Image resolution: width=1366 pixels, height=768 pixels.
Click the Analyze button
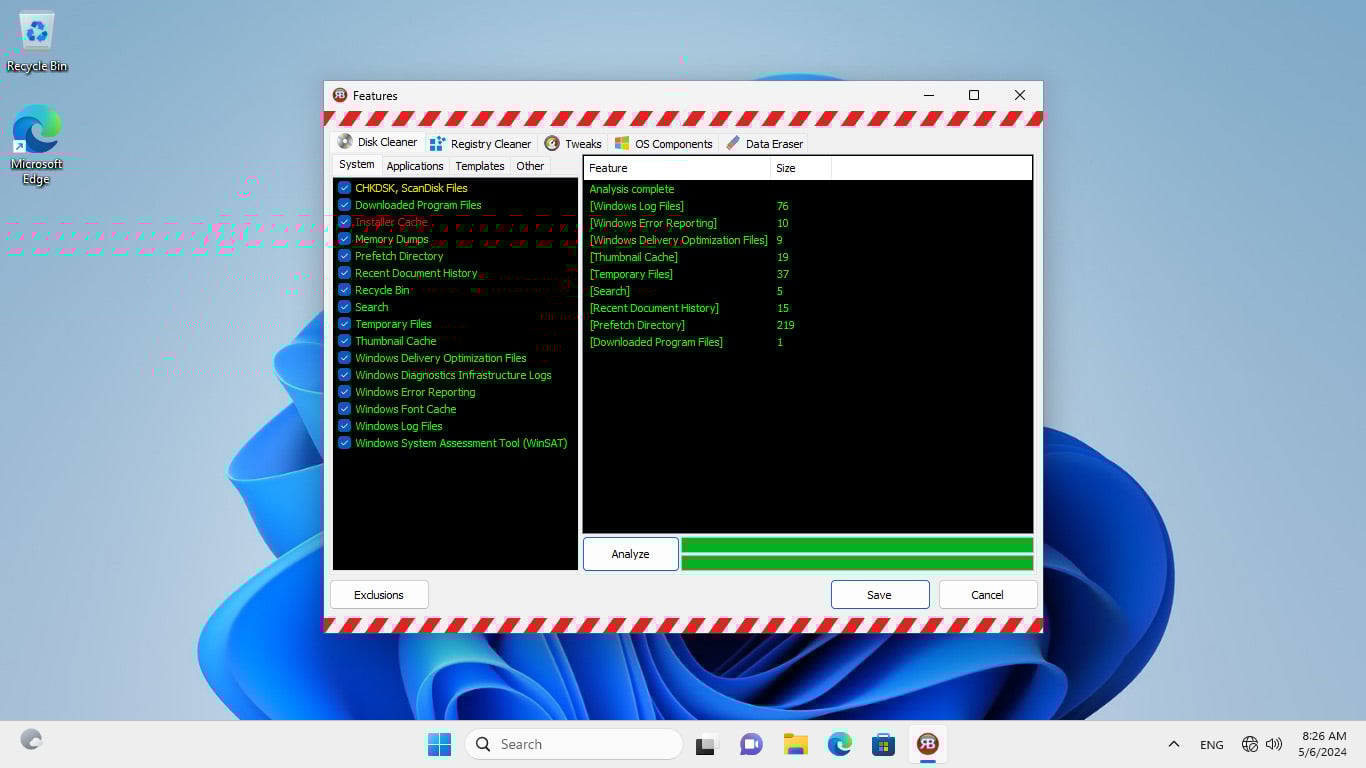click(630, 554)
